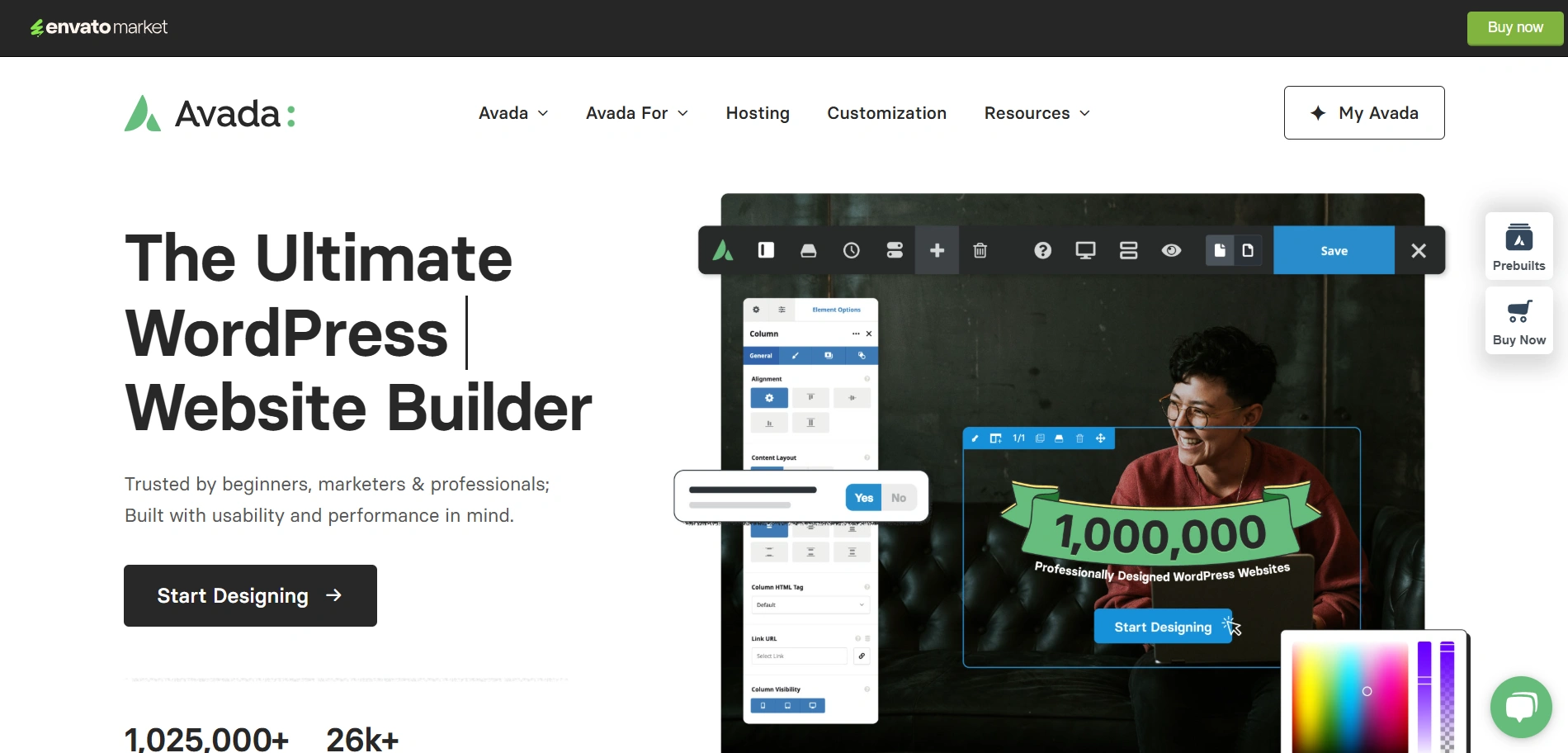
Task: Click the dark Start Designing button
Action: 250,595
